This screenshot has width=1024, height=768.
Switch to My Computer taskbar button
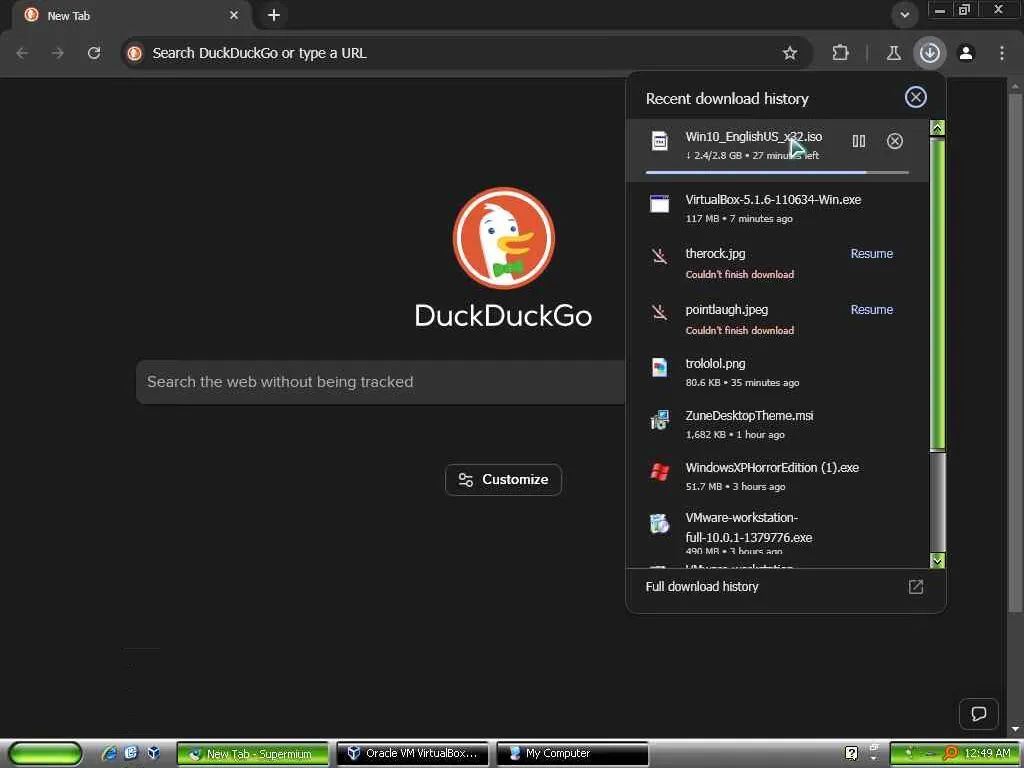tap(573, 754)
